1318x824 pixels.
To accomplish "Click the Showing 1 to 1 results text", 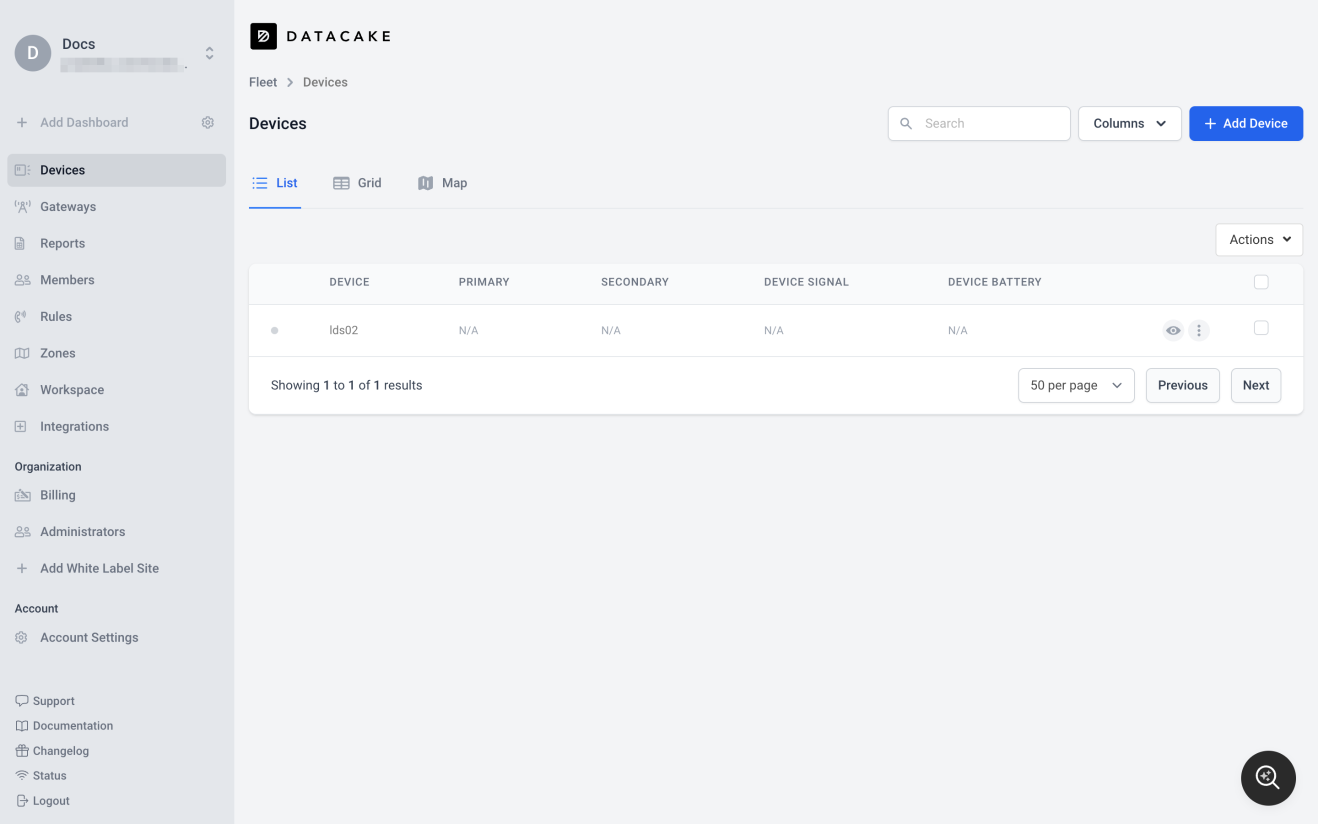I will (x=346, y=385).
